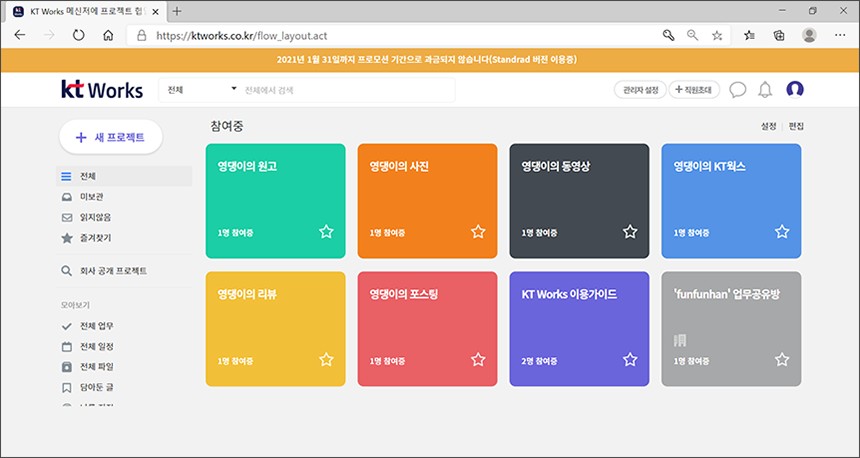Star the 영댕이의 동영상 project
This screenshot has width=860, height=458.
click(x=630, y=231)
